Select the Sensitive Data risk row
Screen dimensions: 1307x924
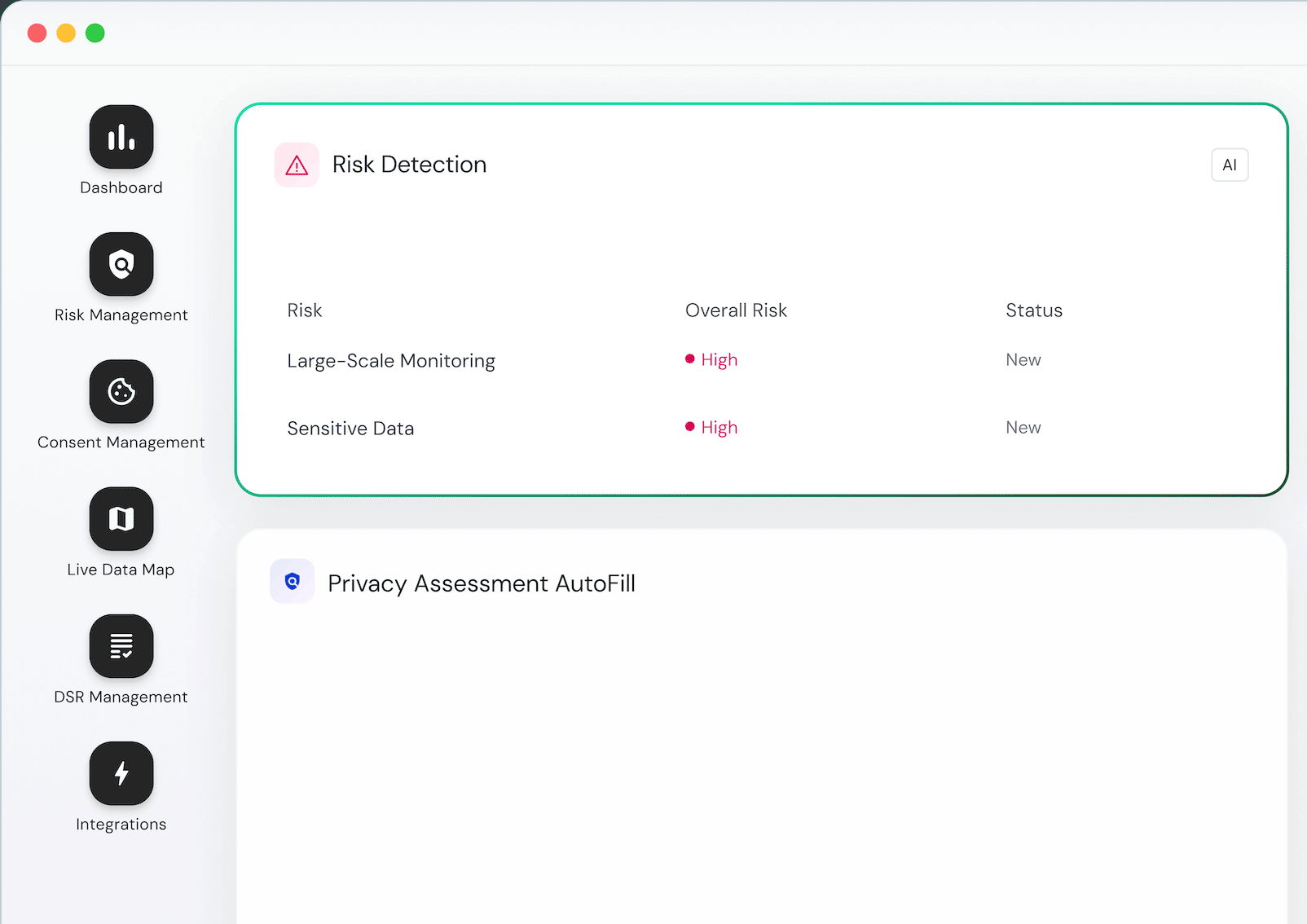tap(350, 429)
